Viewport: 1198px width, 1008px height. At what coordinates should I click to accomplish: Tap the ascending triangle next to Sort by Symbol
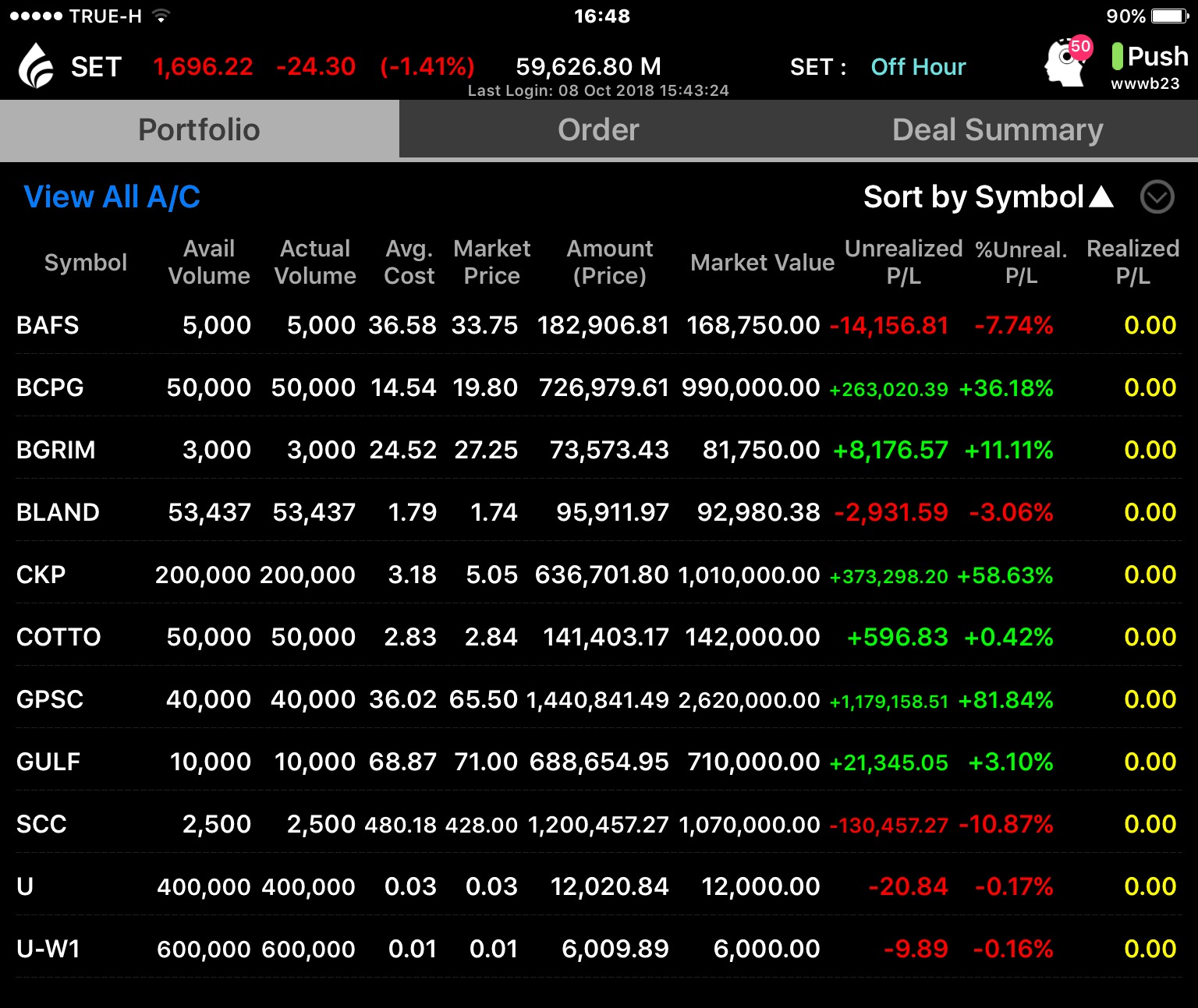tap(1101, 196)
